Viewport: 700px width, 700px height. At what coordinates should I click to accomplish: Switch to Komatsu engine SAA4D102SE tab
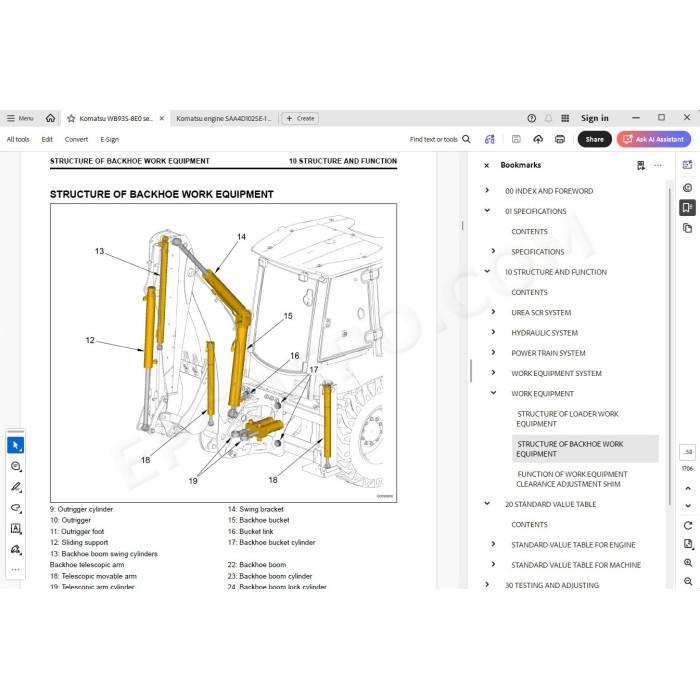pyautogui.click(x=224, y=118)
